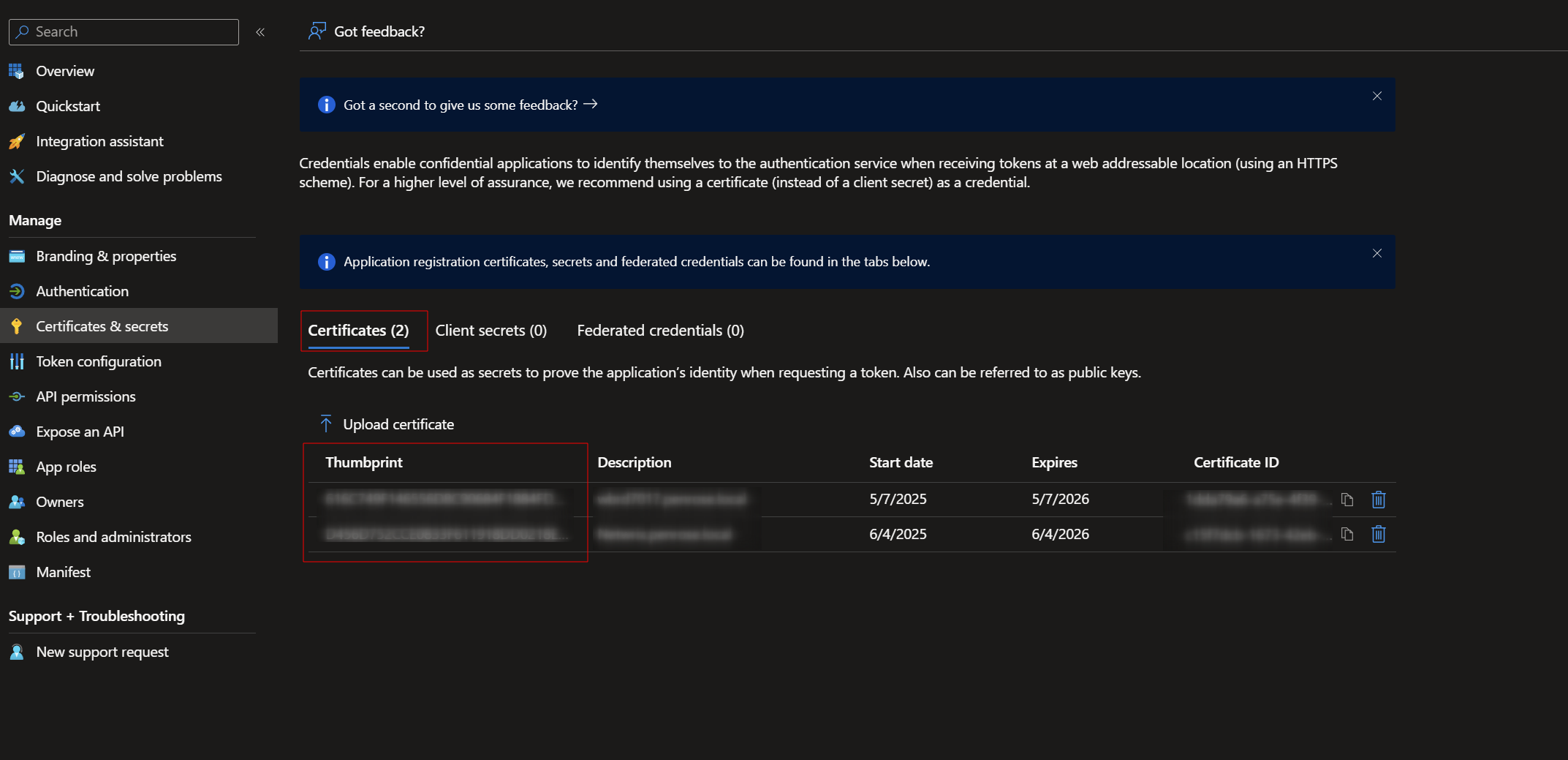Screen dimensions: 1568x760
Task: Open the Manifest editor
Action: tap(63, 572)
